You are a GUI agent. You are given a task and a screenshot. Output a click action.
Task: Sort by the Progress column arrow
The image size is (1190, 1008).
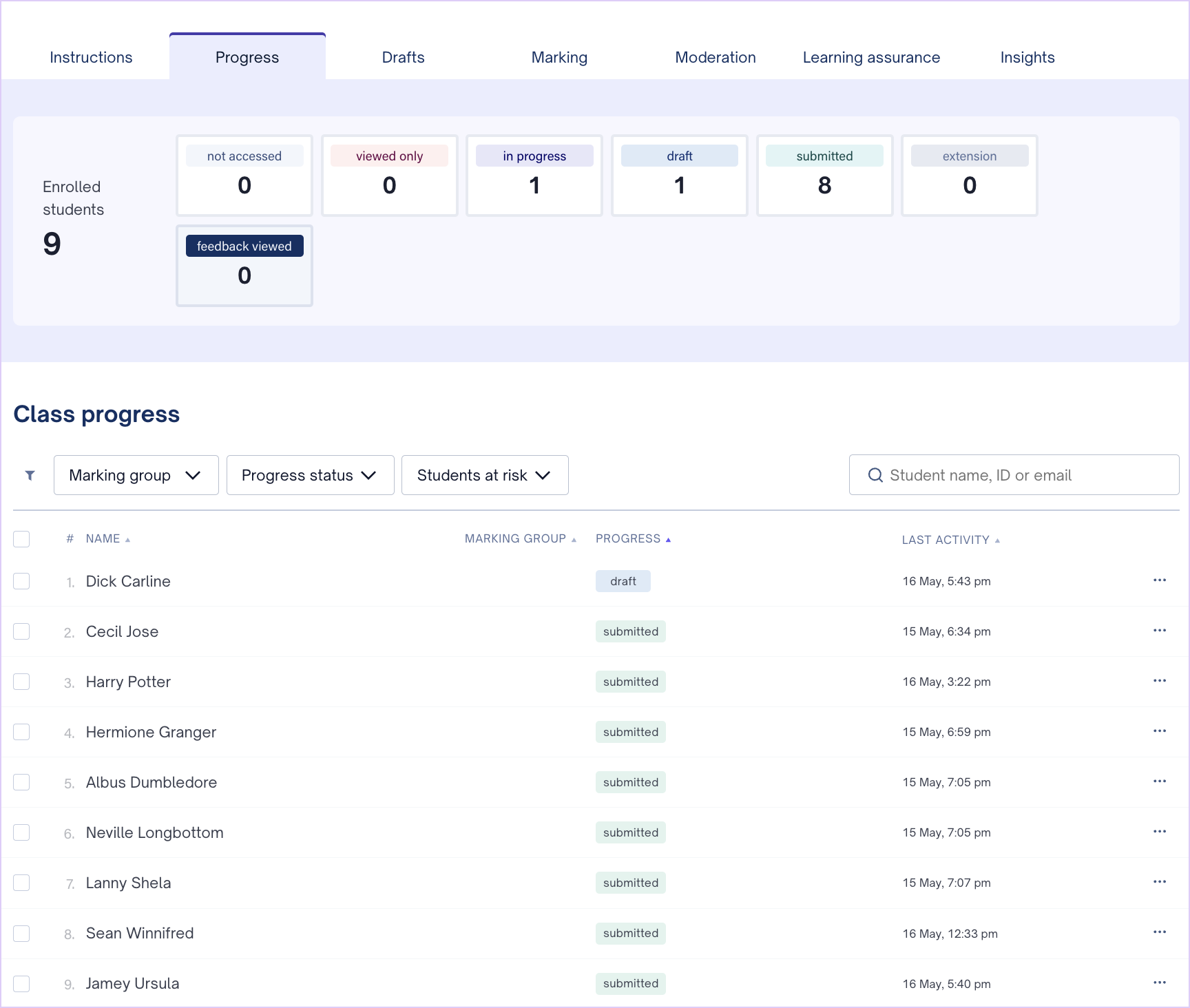668,540
